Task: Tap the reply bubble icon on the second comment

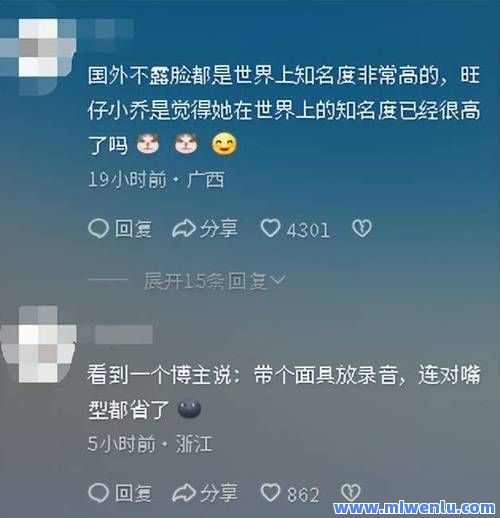Action: tap(98, 493)
